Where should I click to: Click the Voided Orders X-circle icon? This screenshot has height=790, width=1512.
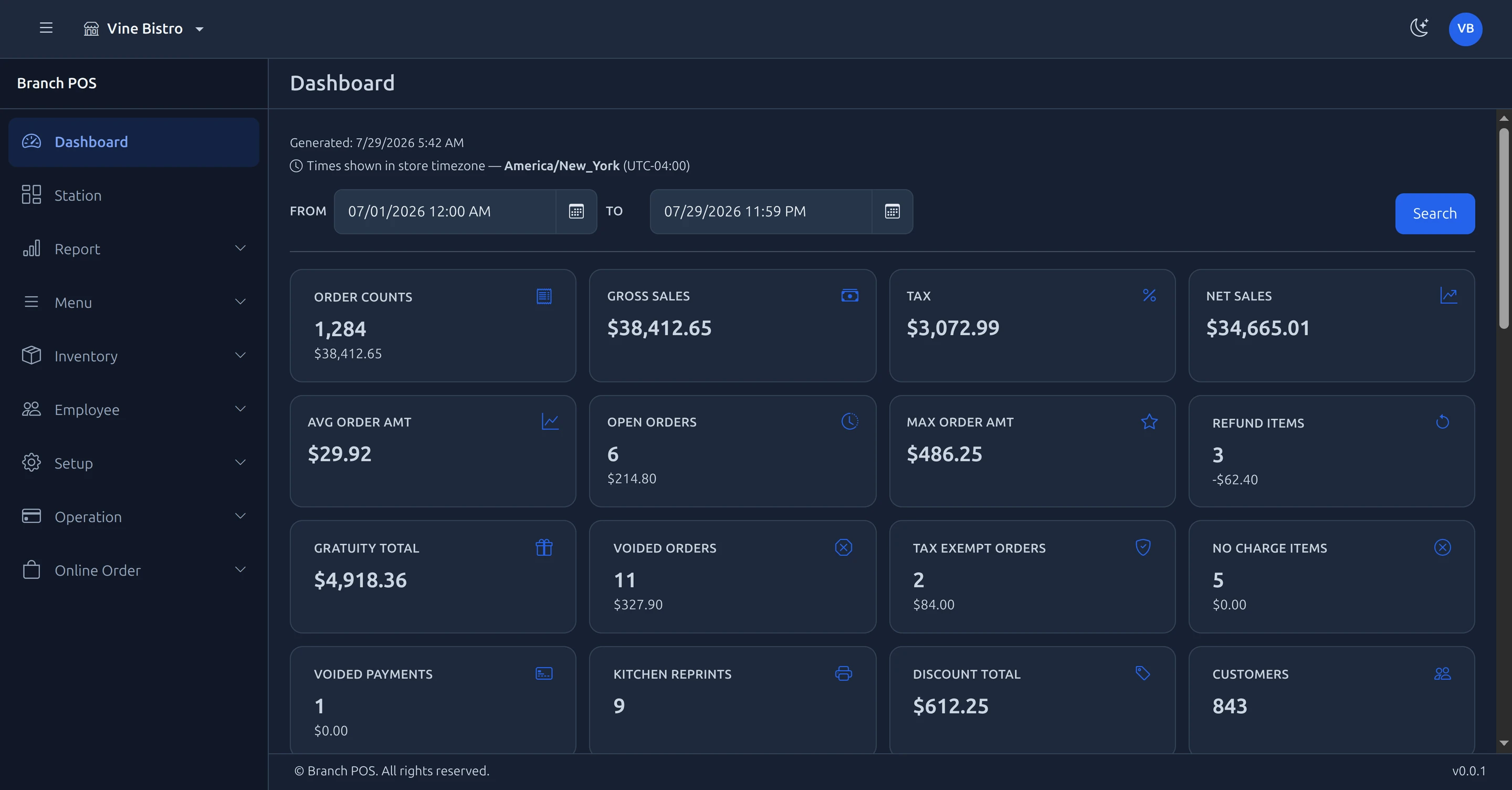pyautogui.click(x=844, y=547)
